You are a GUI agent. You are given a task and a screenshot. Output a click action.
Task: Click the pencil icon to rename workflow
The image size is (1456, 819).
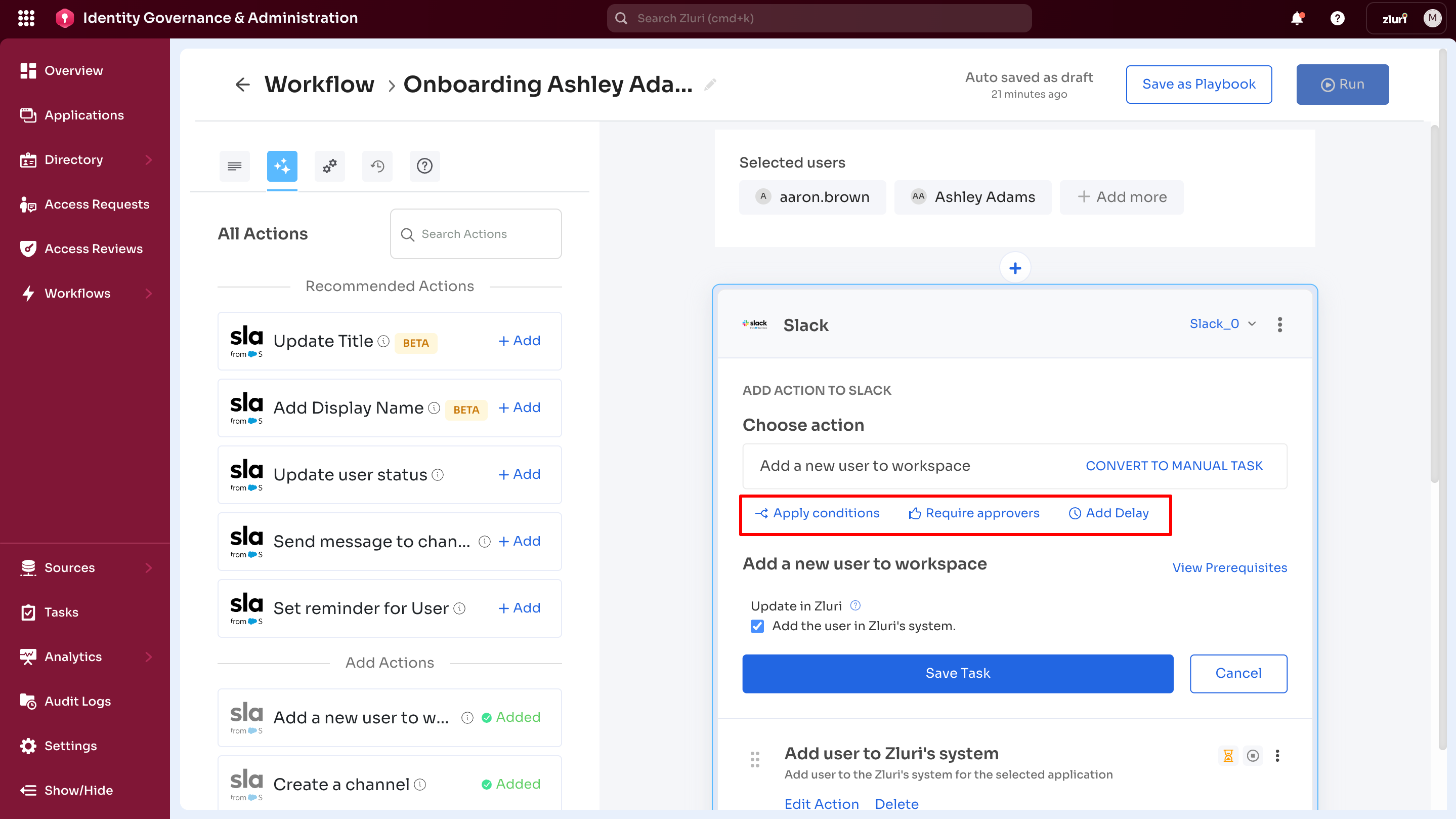click(710, 84)
